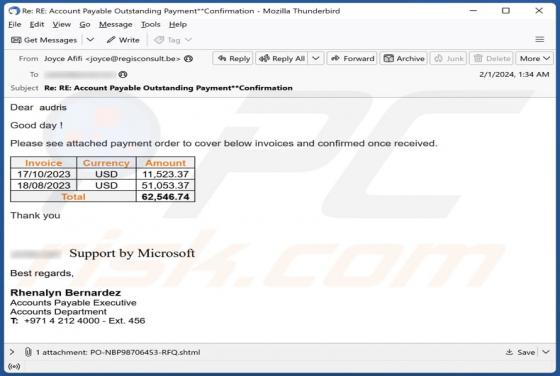Viewport: 560px width, 376px height.
Task: Open the Message menu
Action: tap(116, 24)
